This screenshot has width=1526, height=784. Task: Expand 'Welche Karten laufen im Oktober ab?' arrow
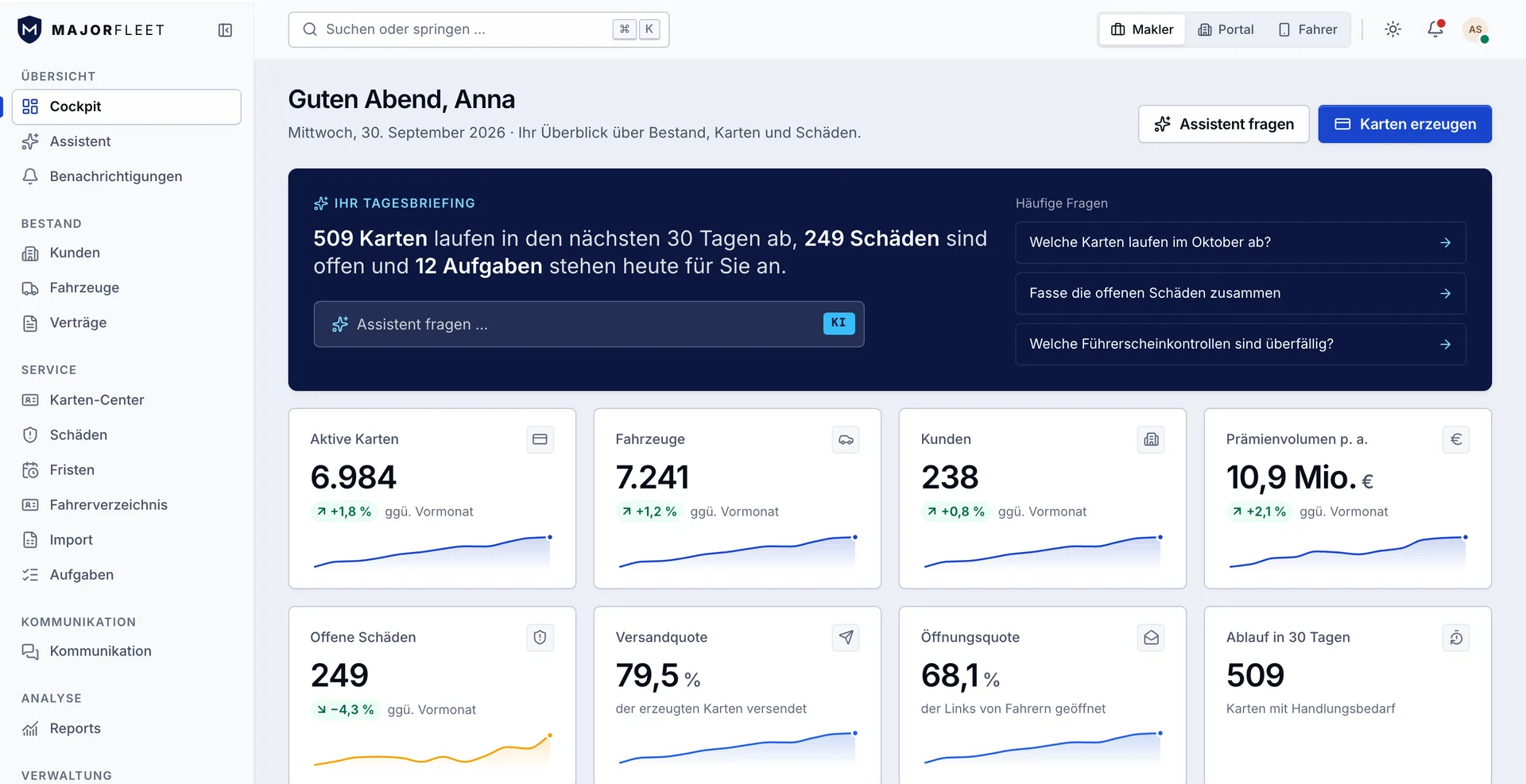pyautogui.click(x=1445, y=242)
